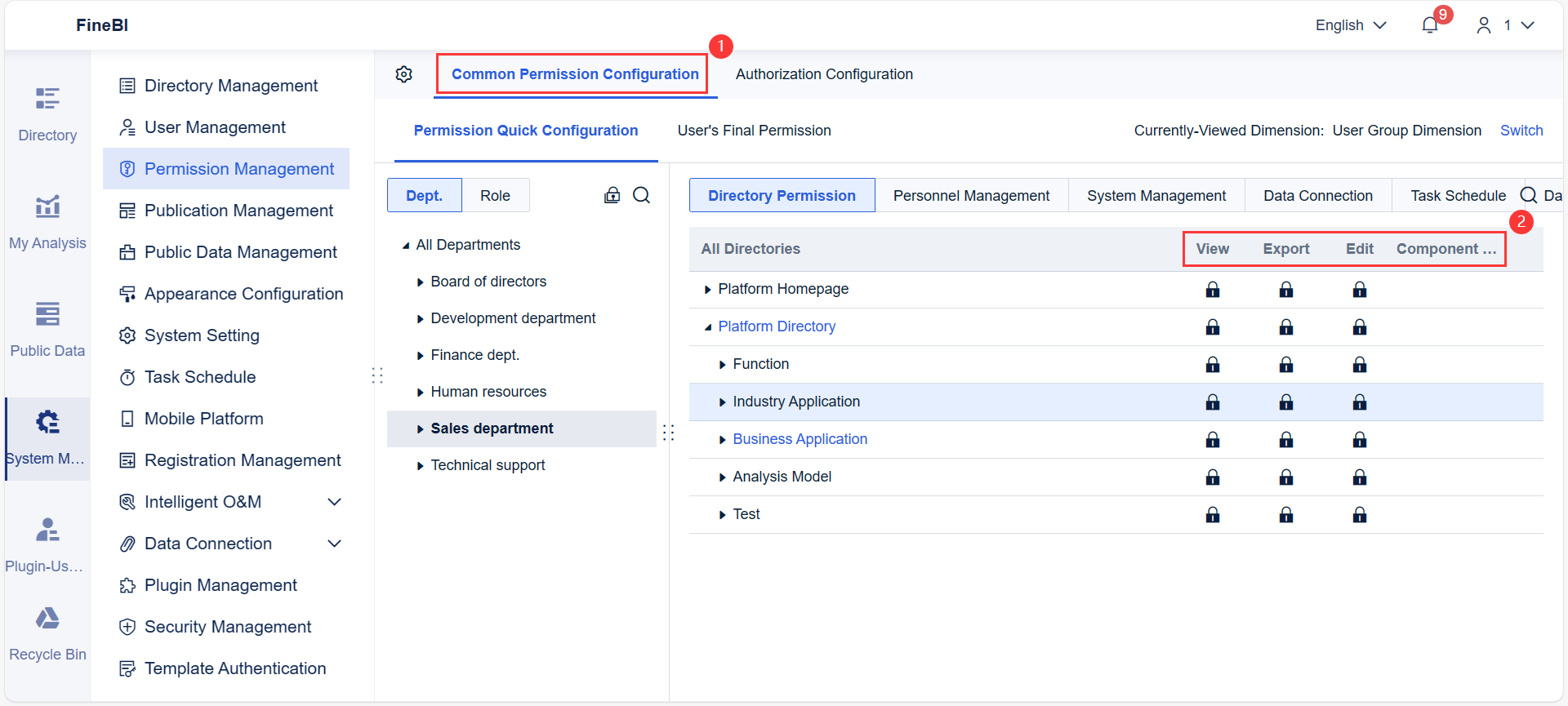Screen dimensions: 1568x706
Task: Expand the Finance dept. tree node
Action: click(x=421, y=356)
